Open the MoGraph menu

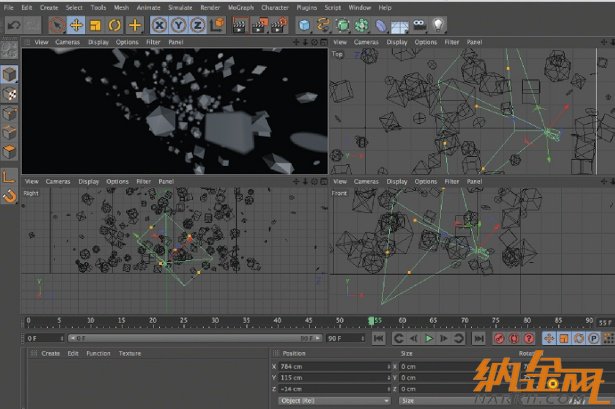pos(241,7)
